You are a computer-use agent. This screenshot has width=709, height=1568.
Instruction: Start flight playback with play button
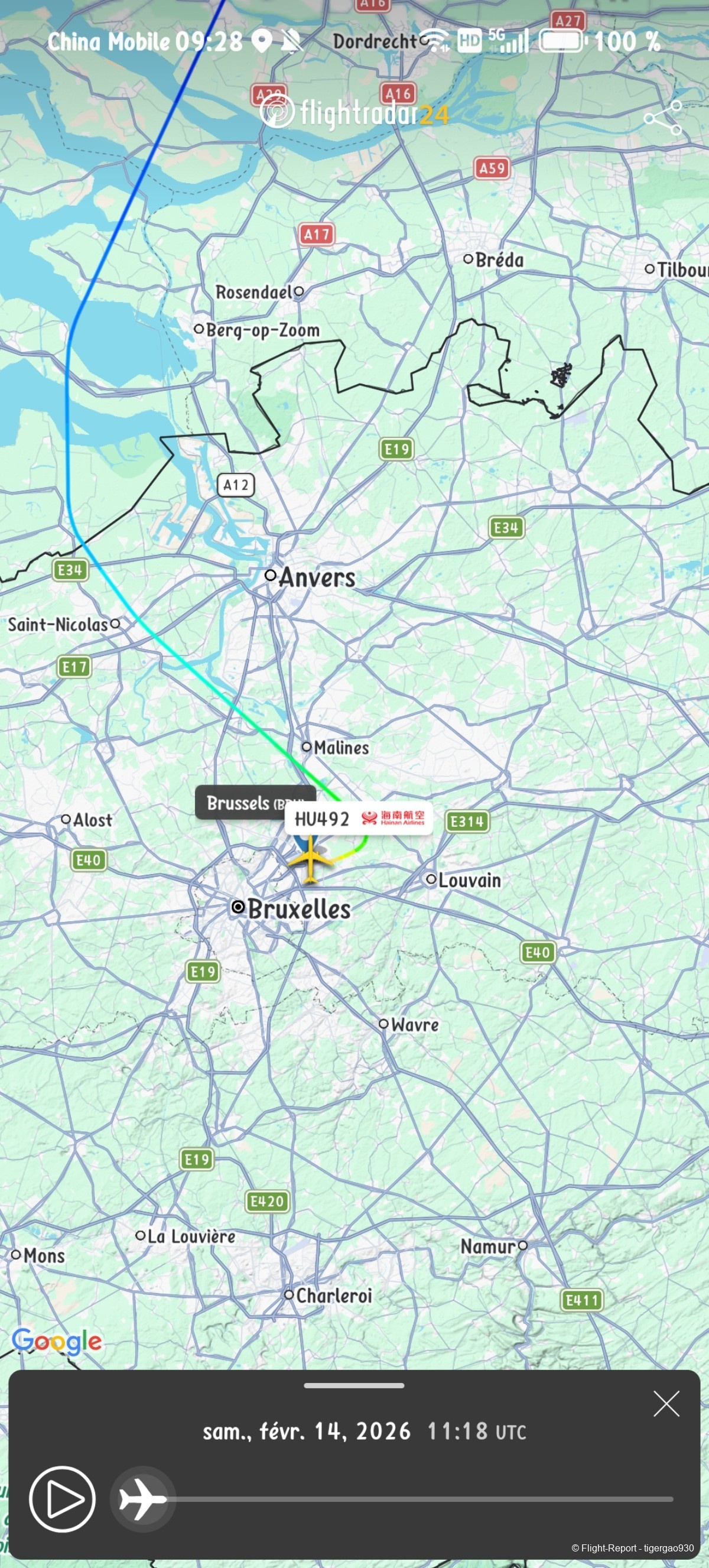click(x=62, y=1499)
